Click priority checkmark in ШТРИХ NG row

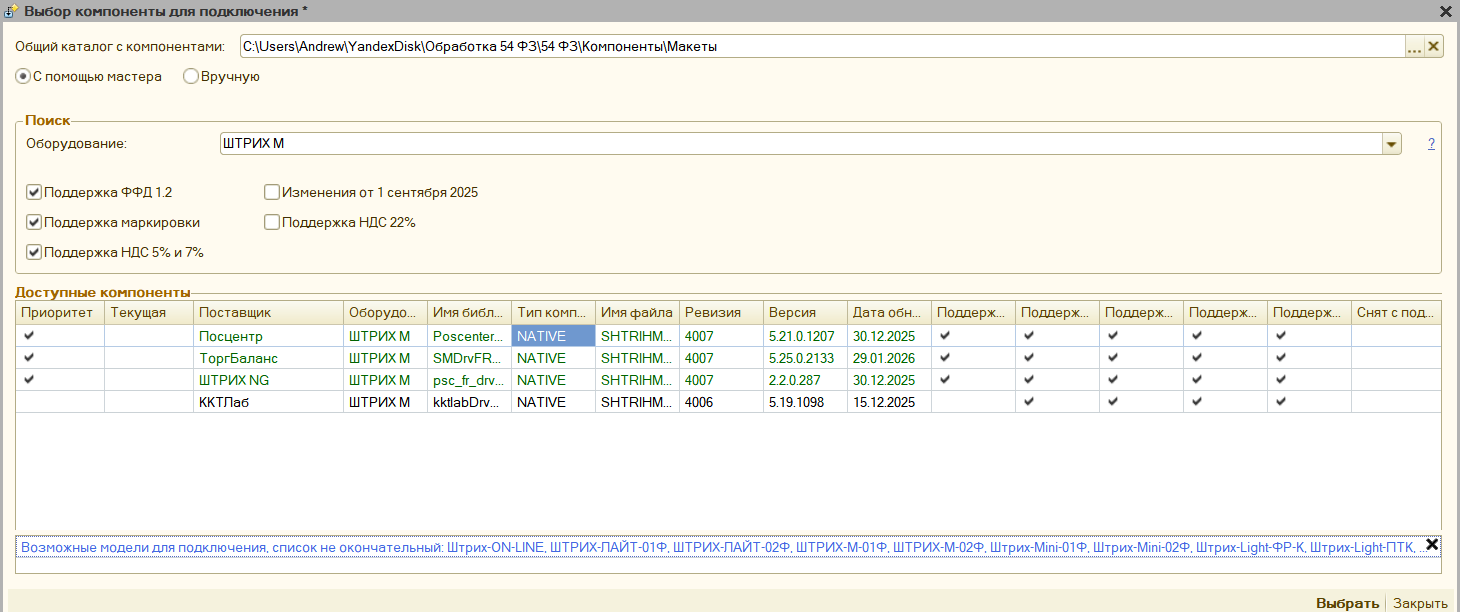click(x=29, y=380)
